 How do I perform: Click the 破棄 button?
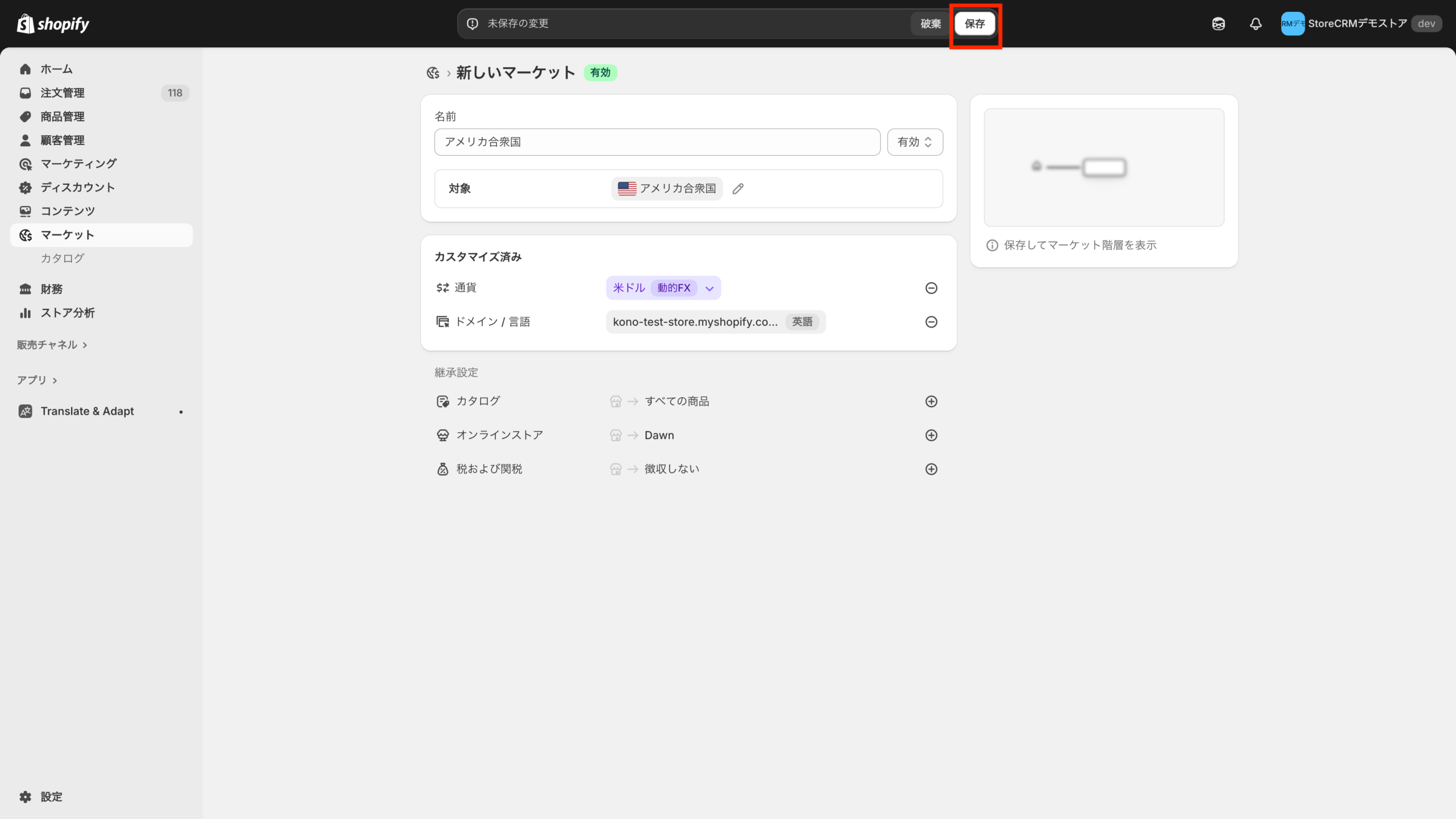tap(930, 24)
